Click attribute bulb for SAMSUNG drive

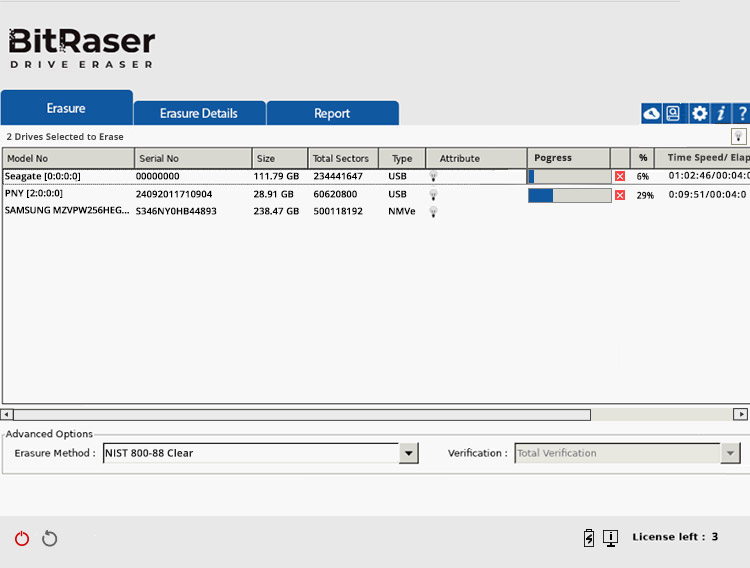pos(433,212)
